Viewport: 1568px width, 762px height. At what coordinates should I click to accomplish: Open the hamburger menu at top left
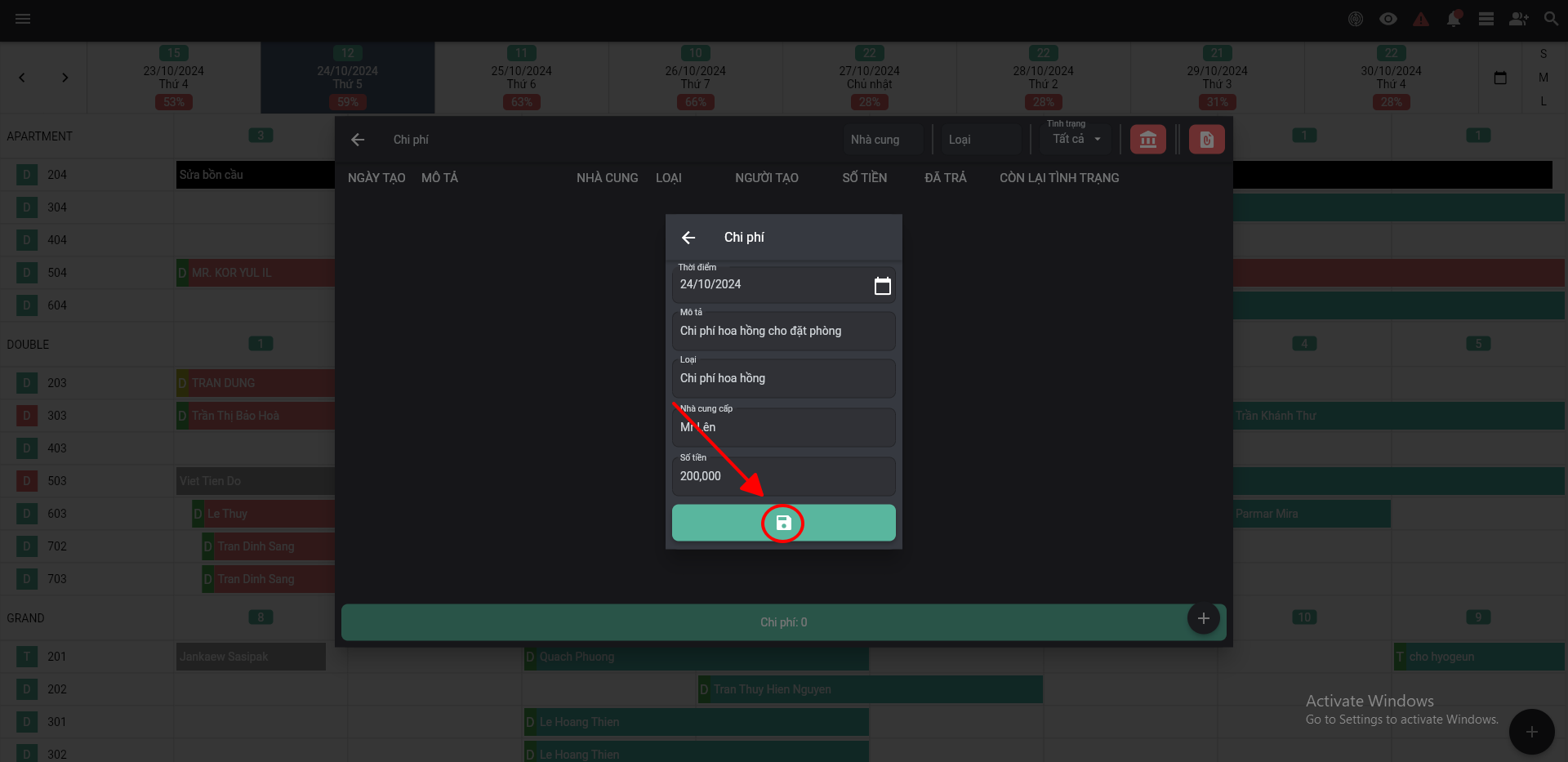23,19
